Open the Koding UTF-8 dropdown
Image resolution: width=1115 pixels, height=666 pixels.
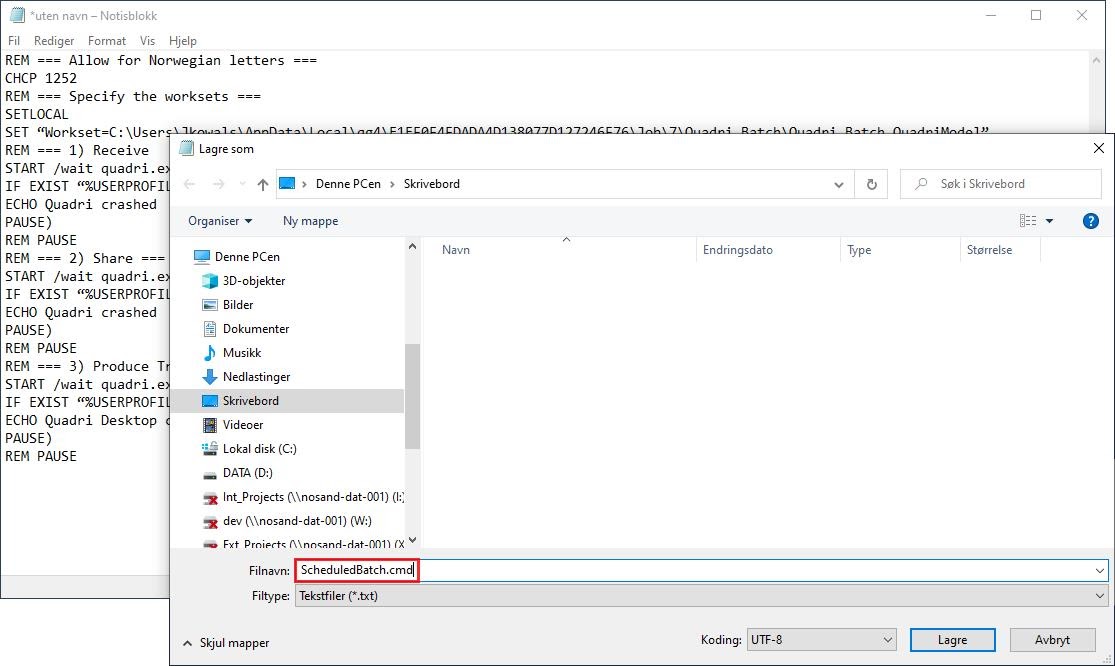(821, 640)
